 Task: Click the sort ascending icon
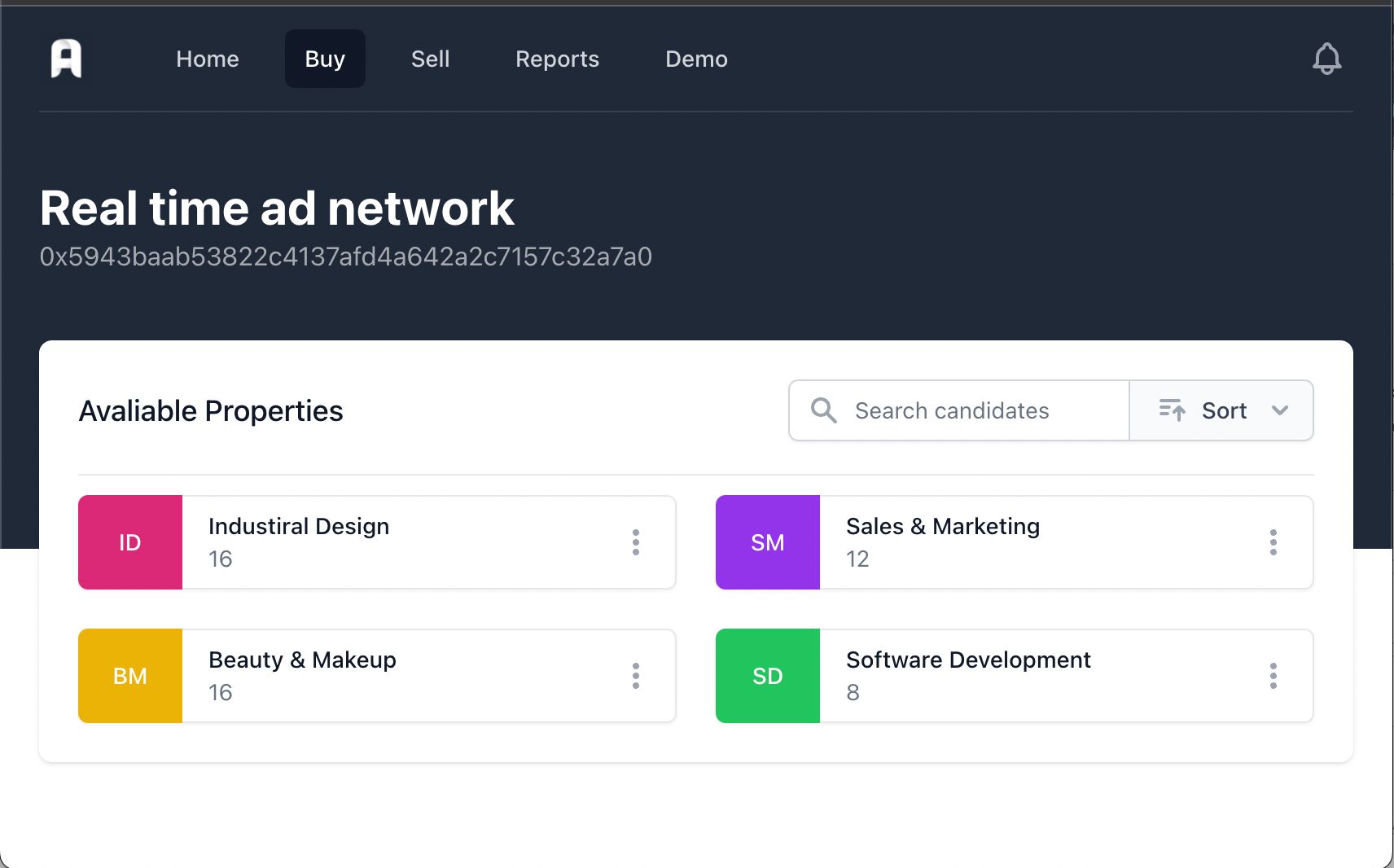point(1172,410)
